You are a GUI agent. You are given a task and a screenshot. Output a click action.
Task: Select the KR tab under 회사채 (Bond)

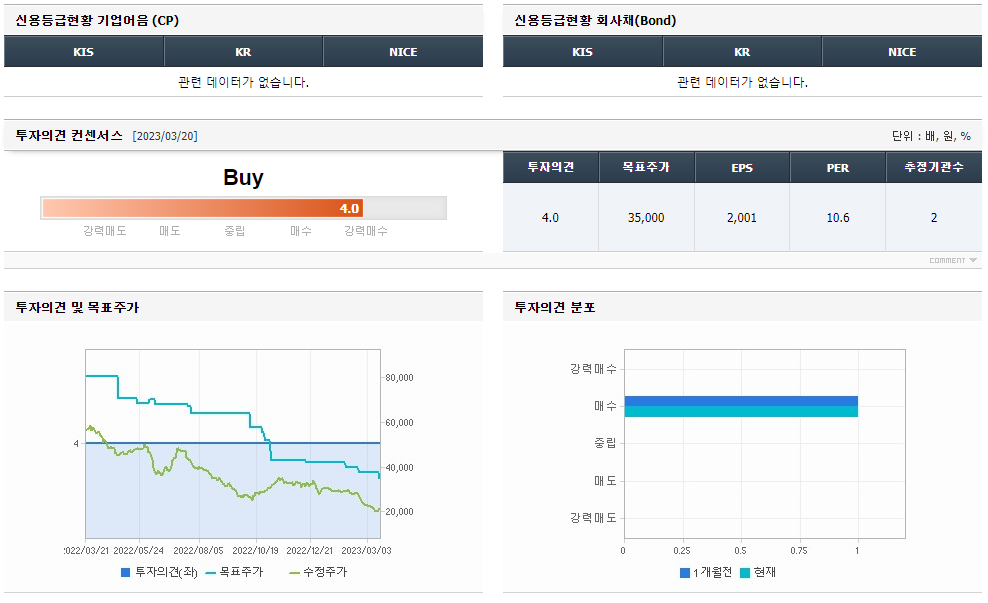pyautogui.click(x=742, y=51)
